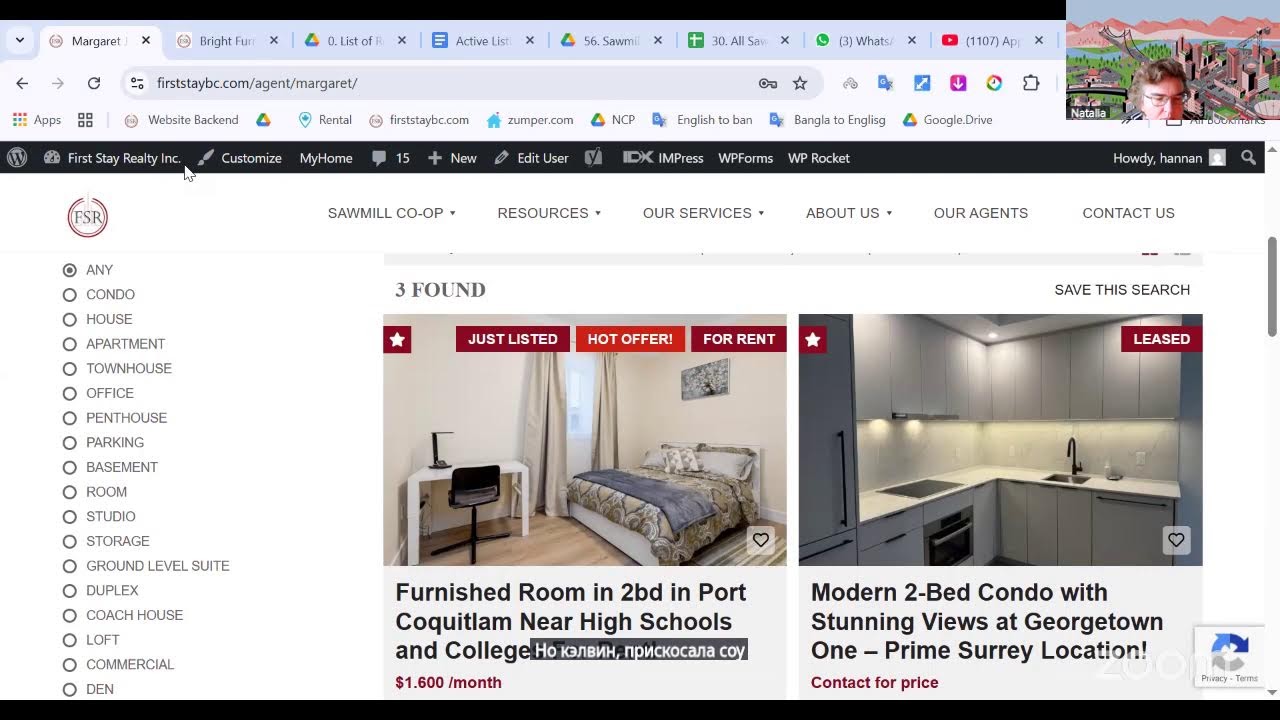The width and height of the screenshot is (1280, 720).
Task: Expand the OUR SERVICES menu
Action: point(704,213)
